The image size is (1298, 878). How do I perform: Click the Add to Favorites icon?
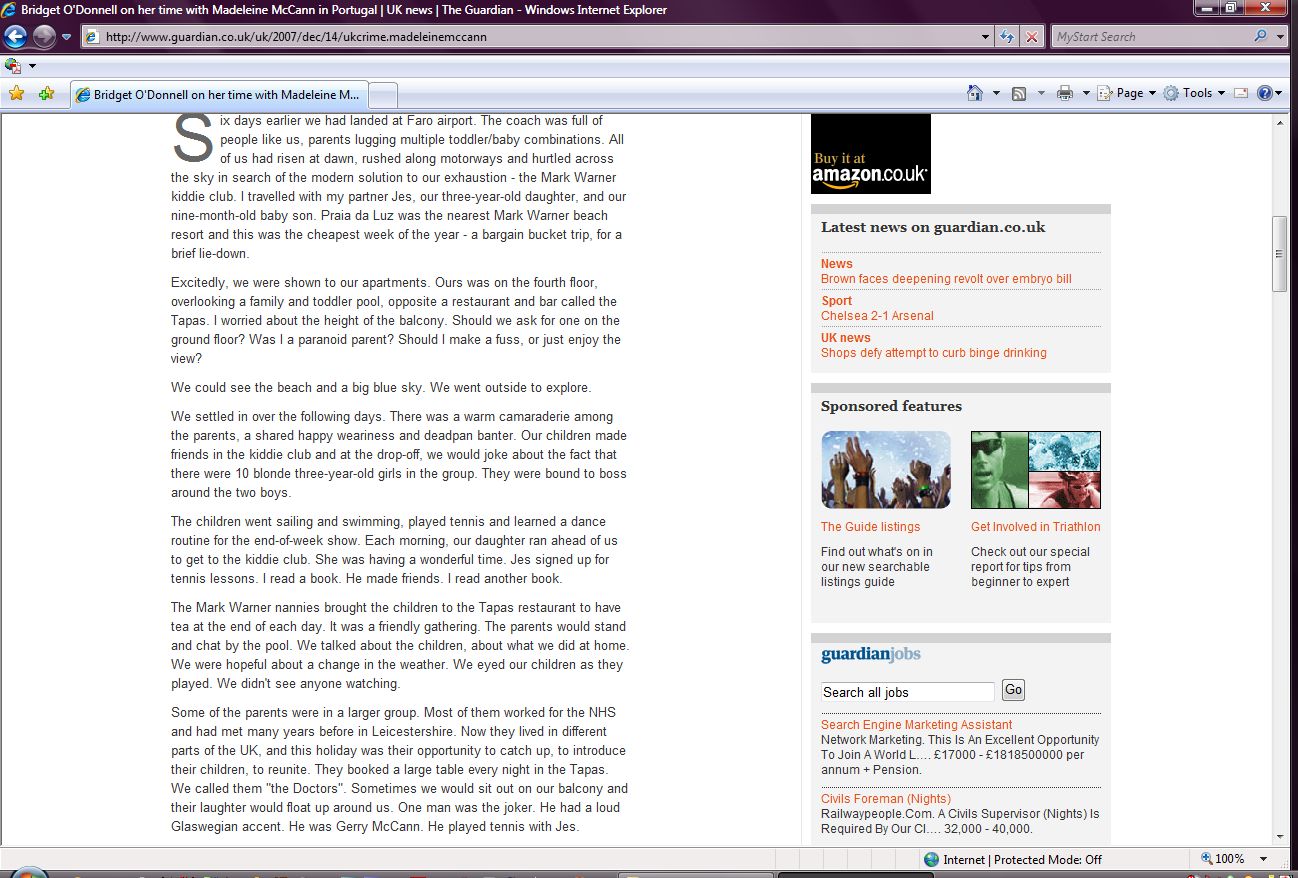46,94
